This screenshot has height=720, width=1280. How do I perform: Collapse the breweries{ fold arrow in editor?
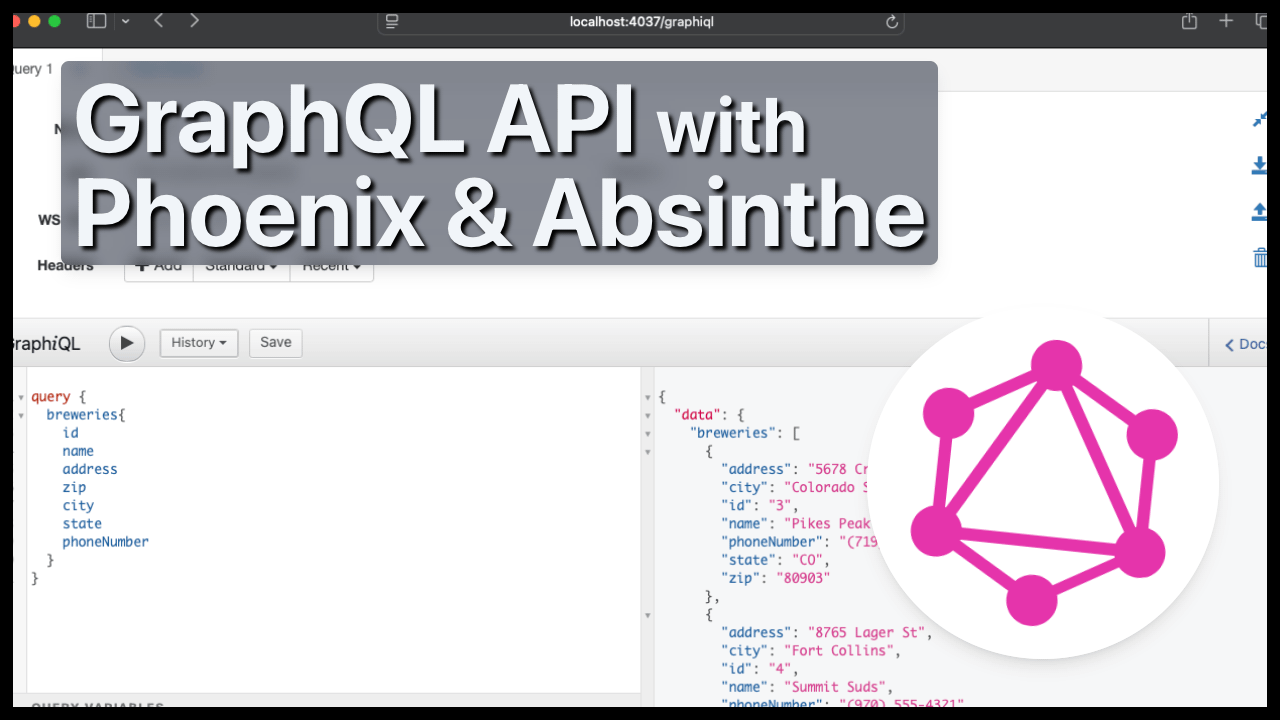[x=20, y=416]
